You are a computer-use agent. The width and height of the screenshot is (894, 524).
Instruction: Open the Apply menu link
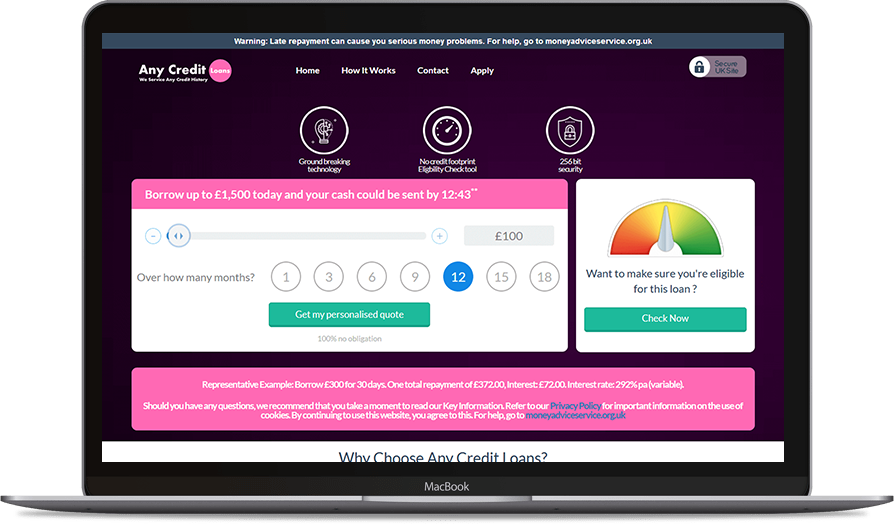coord(482,71)
